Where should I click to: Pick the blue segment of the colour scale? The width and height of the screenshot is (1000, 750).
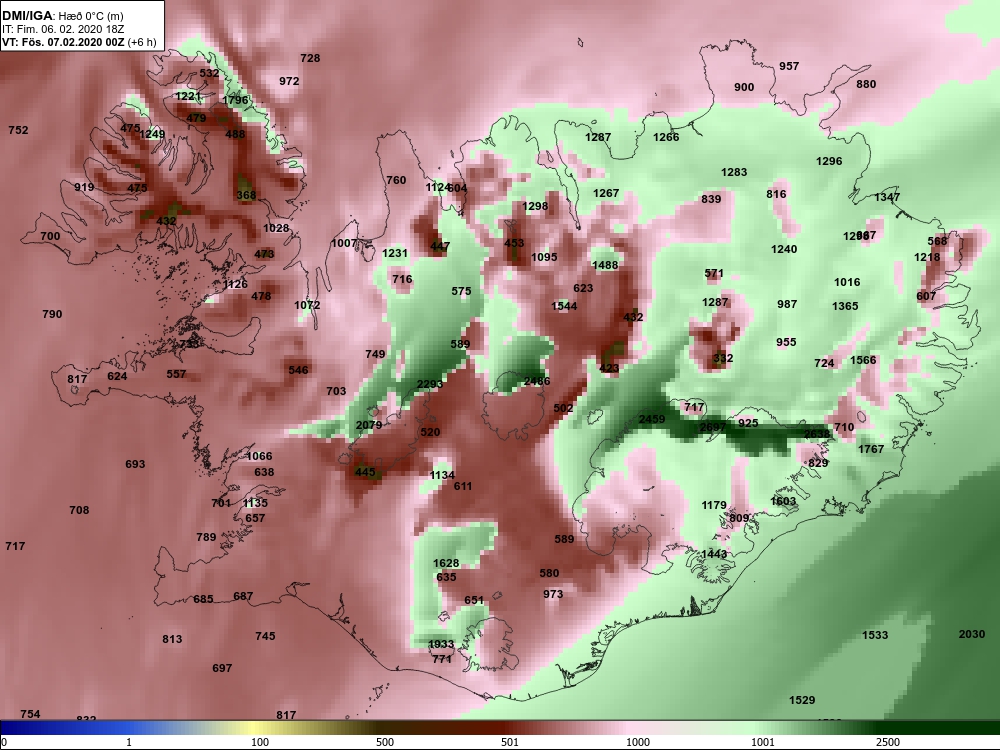(64, 728)
